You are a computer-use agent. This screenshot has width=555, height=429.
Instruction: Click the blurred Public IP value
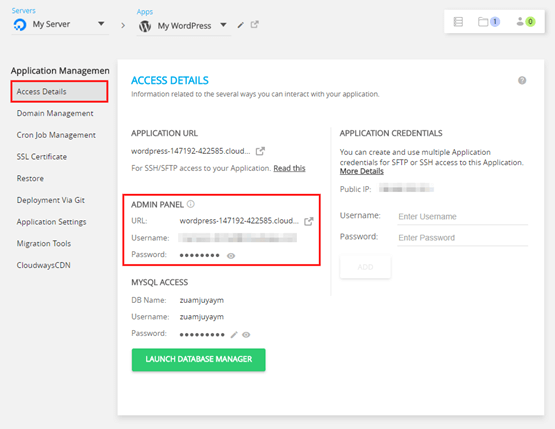406,188
